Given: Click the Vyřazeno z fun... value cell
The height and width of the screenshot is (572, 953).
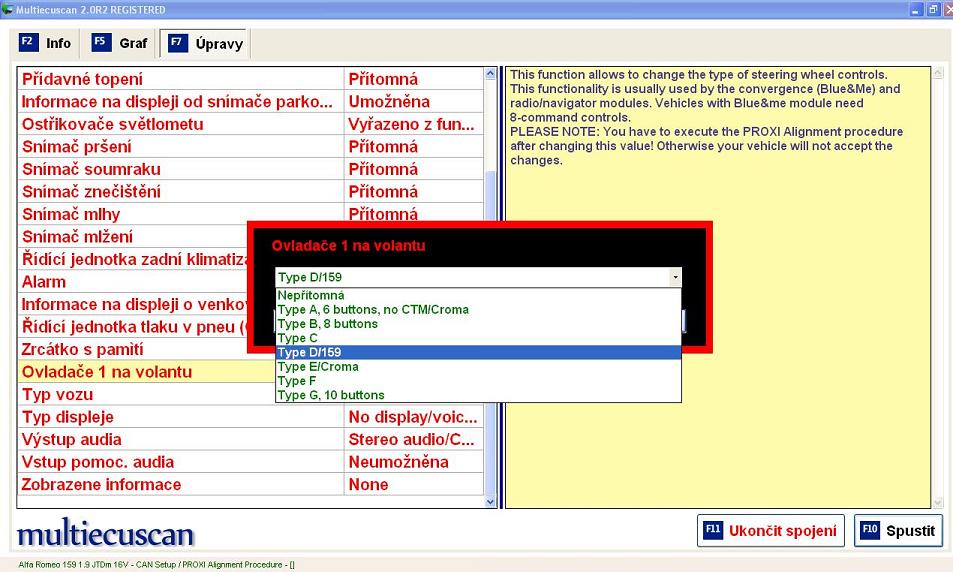Looking at the screenshot, I should pos(413,123).
